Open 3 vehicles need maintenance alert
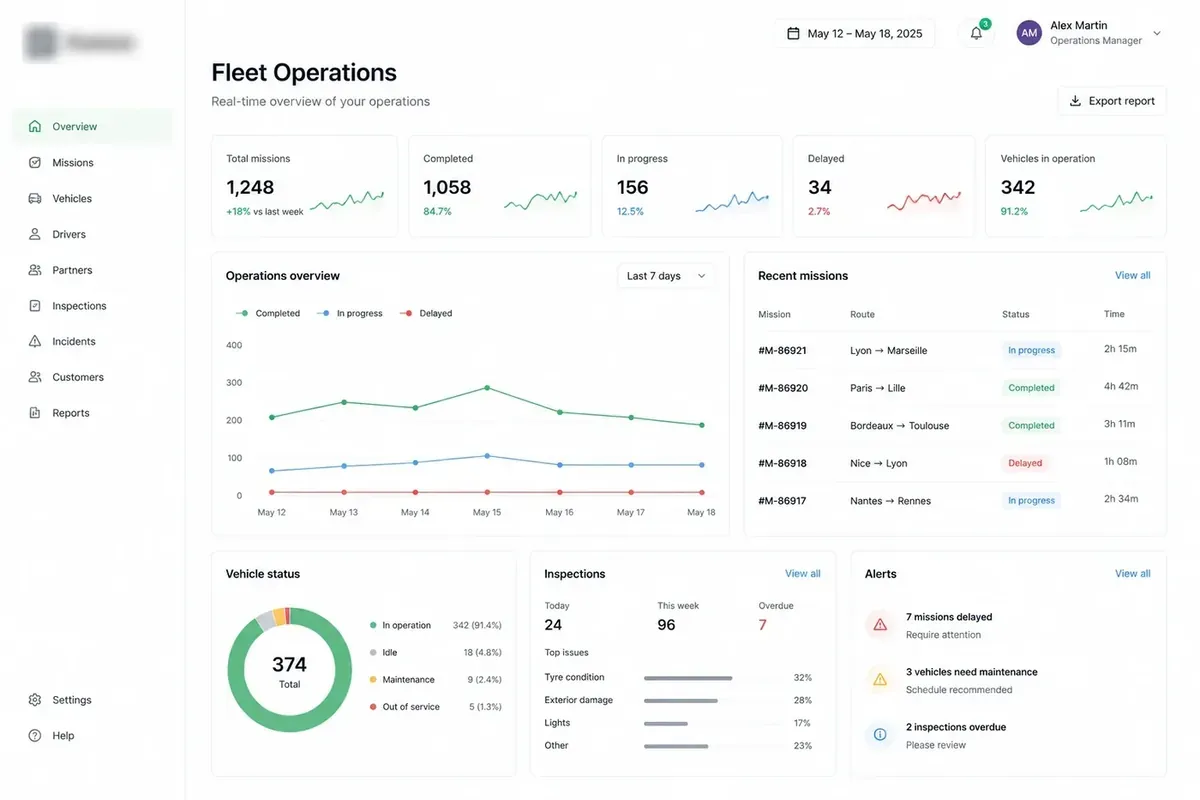The width and height of the screenshot is (1200, 800). [x=1008, y=680]
